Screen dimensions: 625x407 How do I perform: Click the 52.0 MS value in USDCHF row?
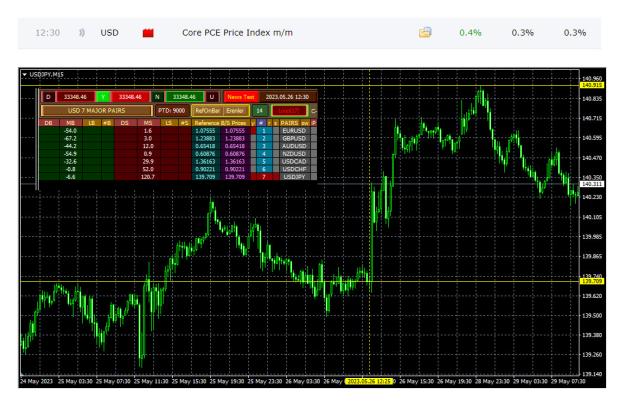point(148,169)
